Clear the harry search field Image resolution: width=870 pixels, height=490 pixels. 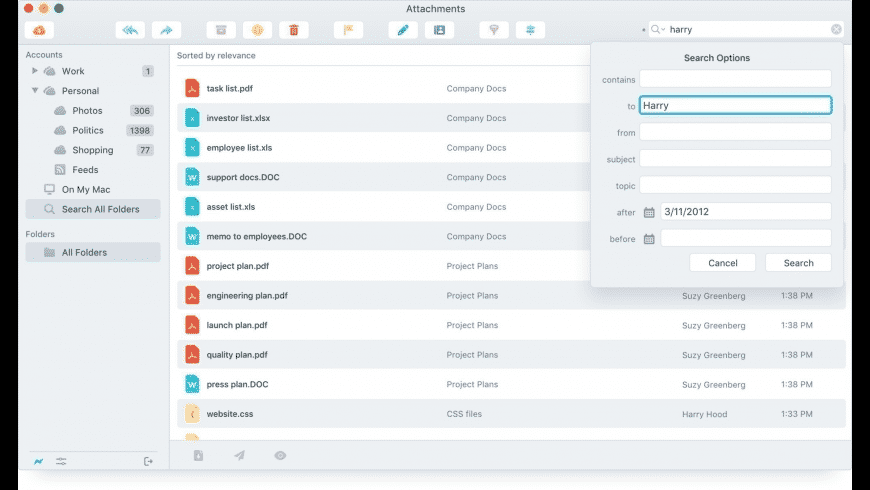click(x=836, y=29)
